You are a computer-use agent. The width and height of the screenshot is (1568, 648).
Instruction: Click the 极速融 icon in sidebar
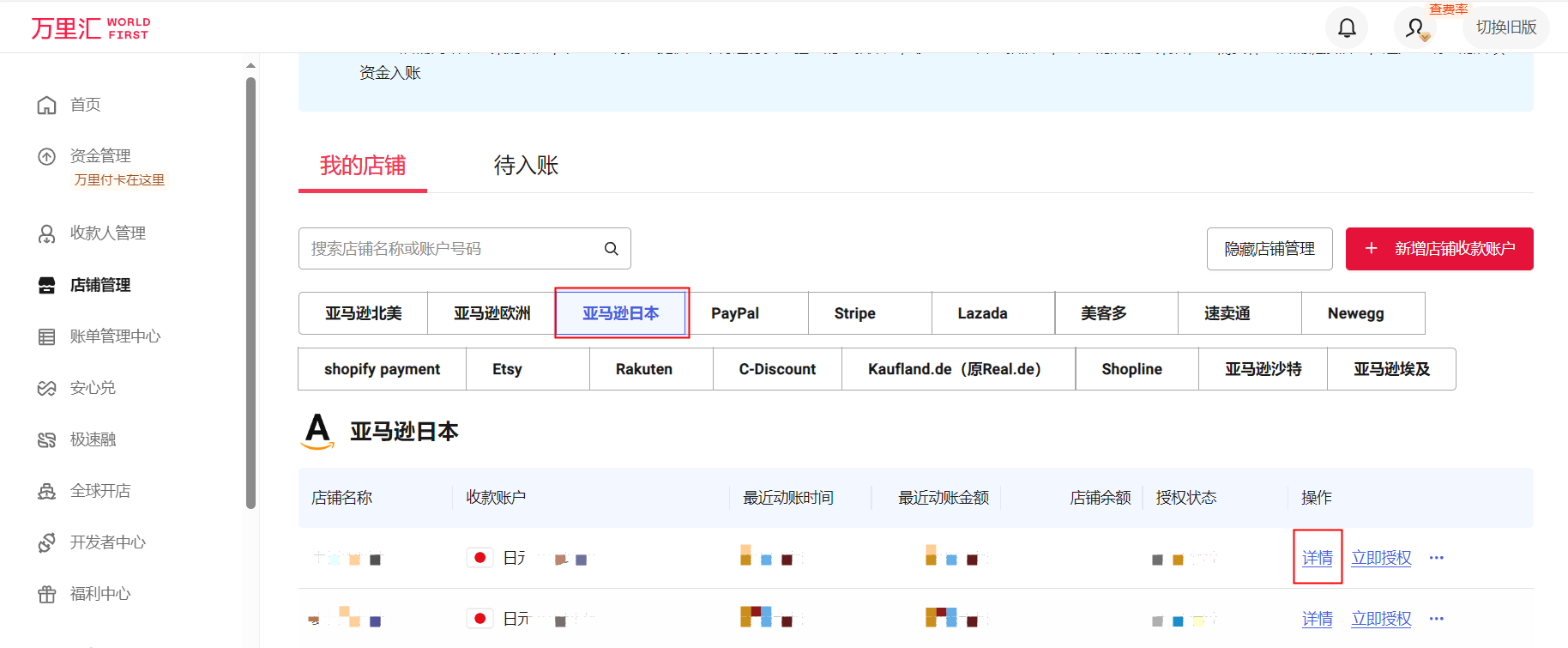click(x=46, y=439)
